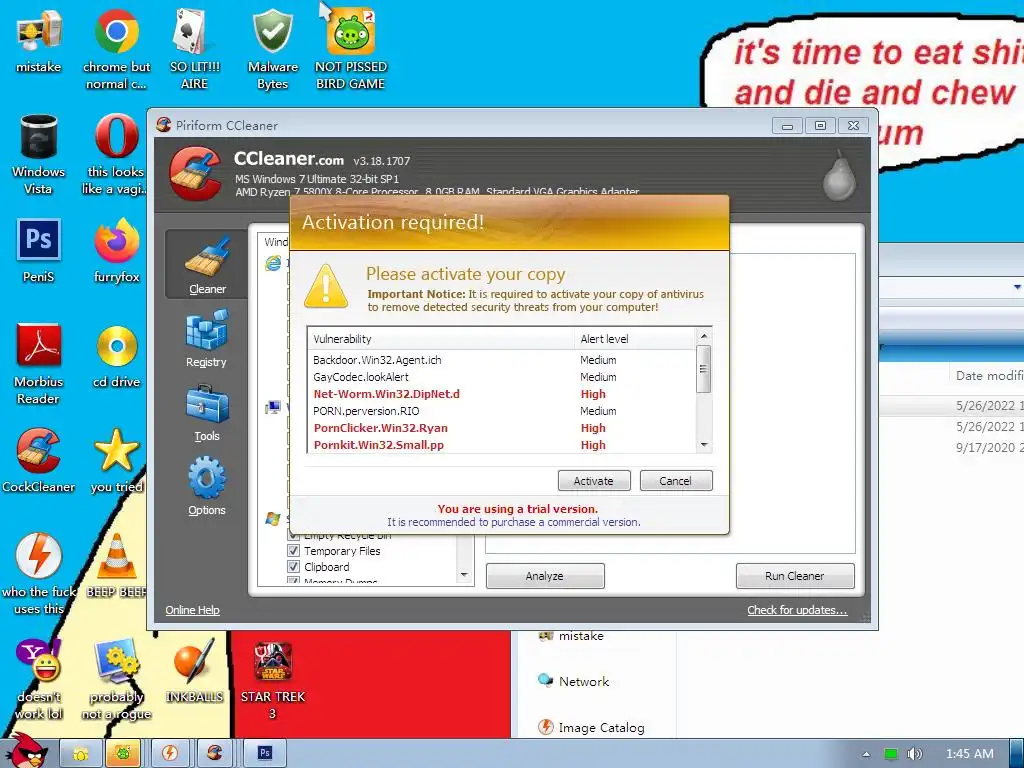The image size is (1024, 768).
Task: Click the volume speaker tray icon
Action: (x=915, y=754)
